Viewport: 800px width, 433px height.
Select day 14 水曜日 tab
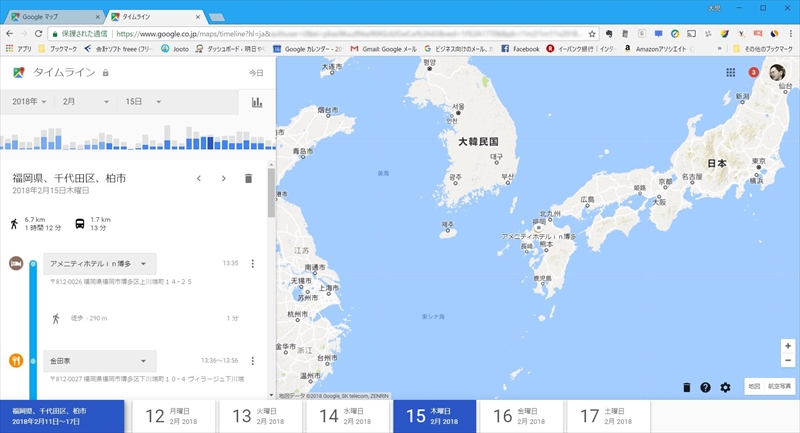coord(347,417)
